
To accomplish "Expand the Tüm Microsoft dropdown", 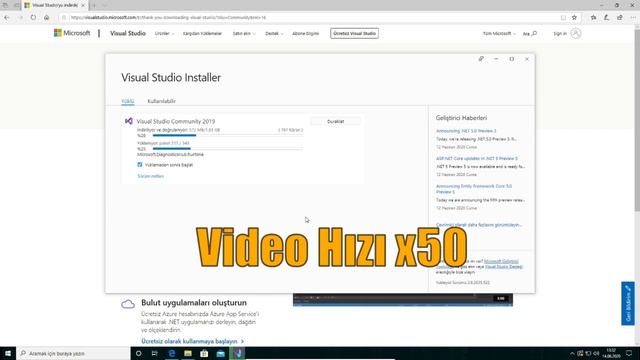I will point(499,33).
